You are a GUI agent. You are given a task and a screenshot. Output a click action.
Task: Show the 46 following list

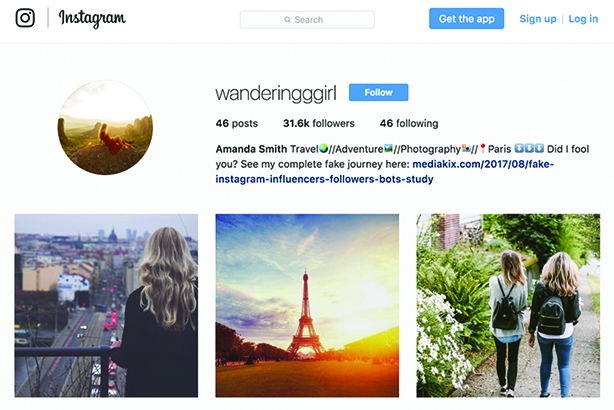tap(409, 123)
